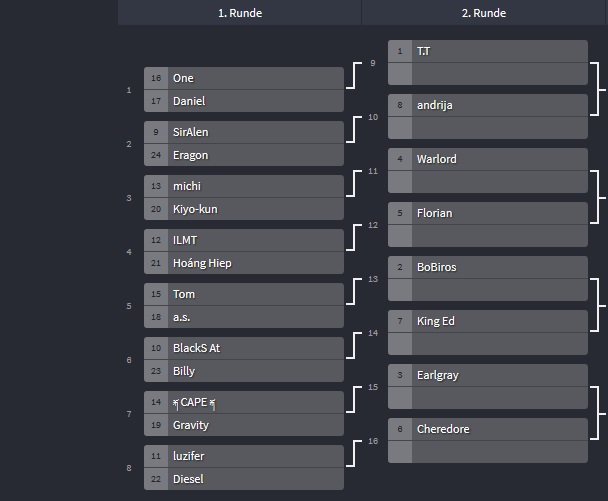Image resolution: width=608 pixels, height=501 pixels.
Task: Select the 2. Runde column header
Action: point(484,13)
